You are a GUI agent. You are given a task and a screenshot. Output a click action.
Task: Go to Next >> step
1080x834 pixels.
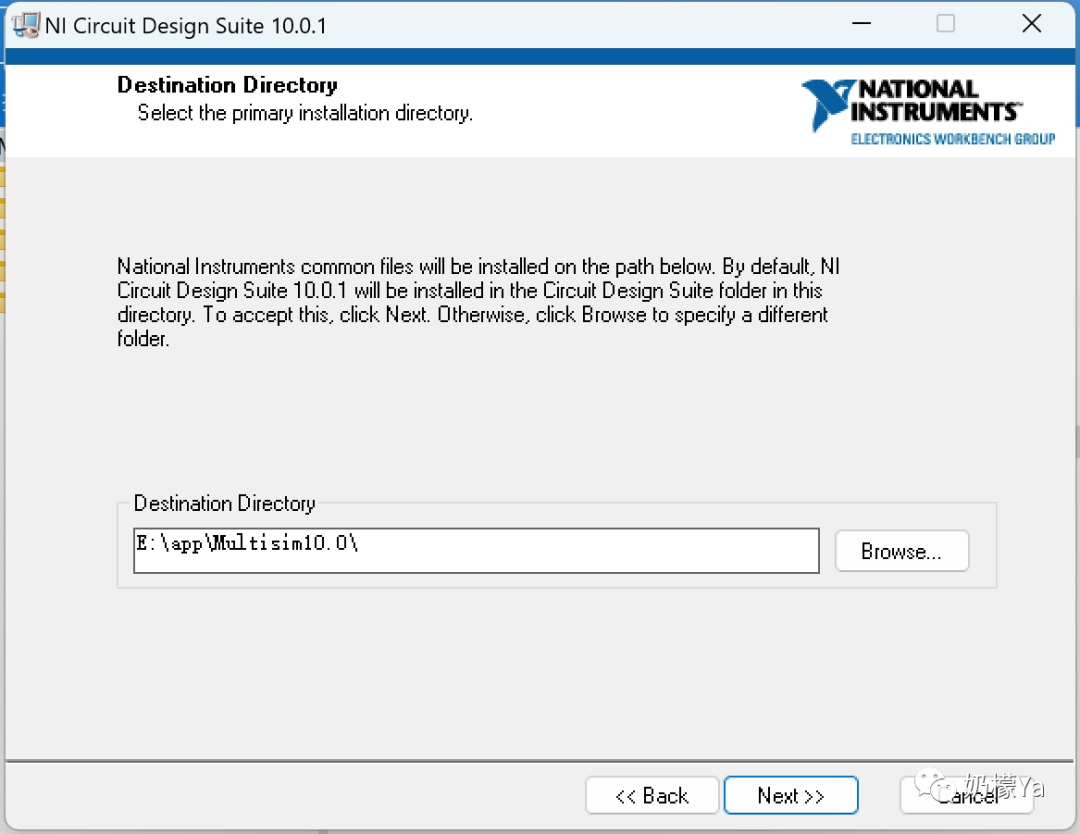[791, 795]
